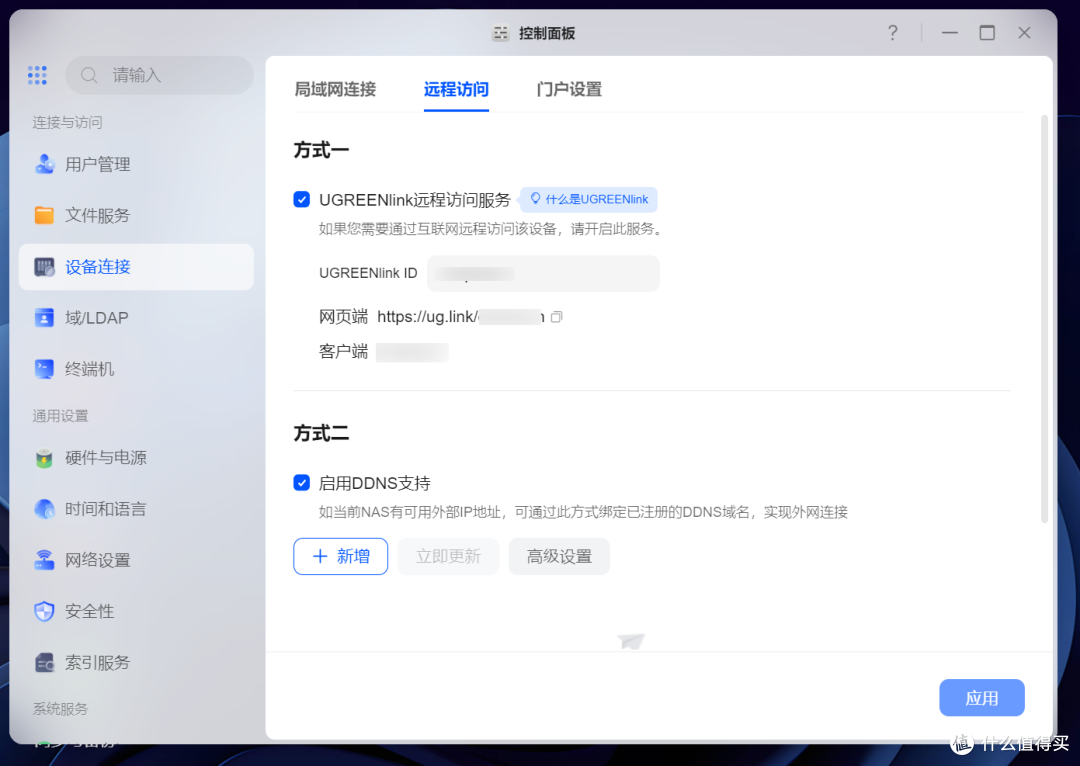Close the 控制面板 window
Screen dimensions: 1080x766
click(x=1024, y=32)
